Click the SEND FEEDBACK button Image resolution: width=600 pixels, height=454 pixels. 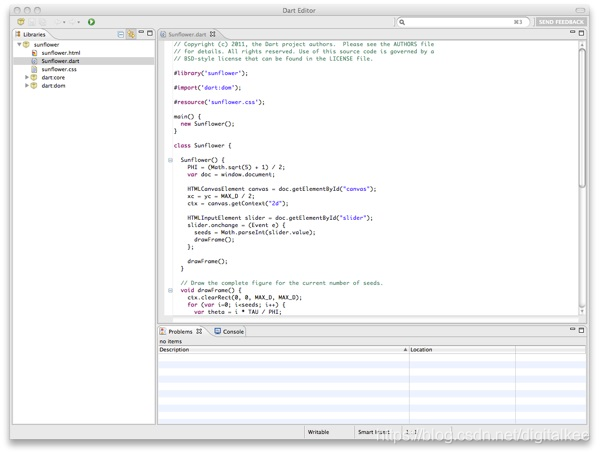point(561,22)
